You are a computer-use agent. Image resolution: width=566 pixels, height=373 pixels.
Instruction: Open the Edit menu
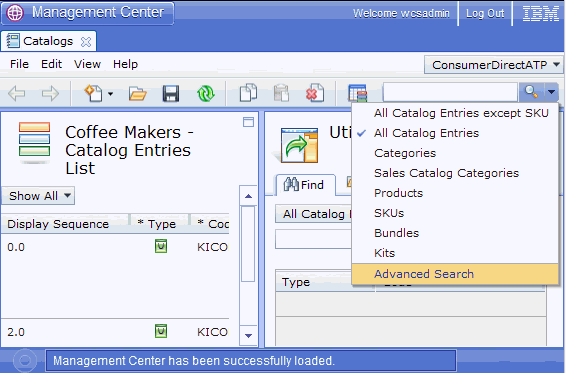[51, 64]
